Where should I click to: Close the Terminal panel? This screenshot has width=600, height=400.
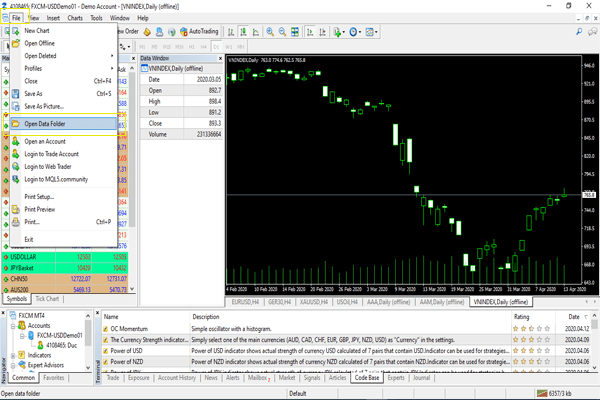tap(98, 313)
